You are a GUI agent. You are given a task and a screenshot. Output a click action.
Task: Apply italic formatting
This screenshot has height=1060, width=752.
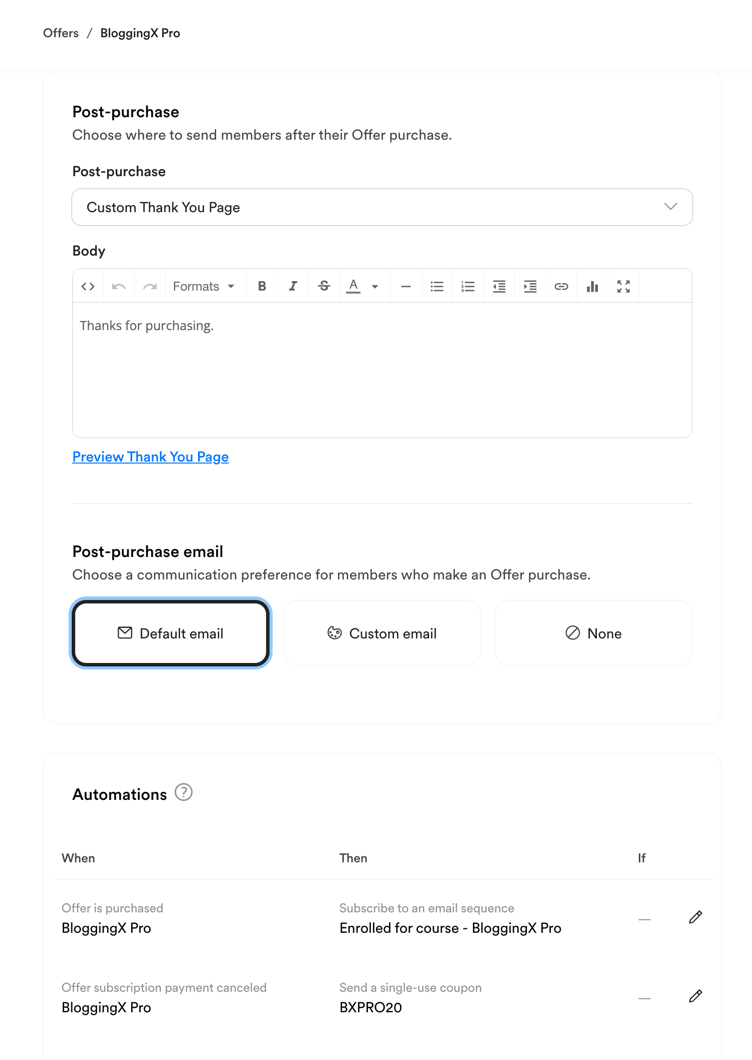click(293, 286)
